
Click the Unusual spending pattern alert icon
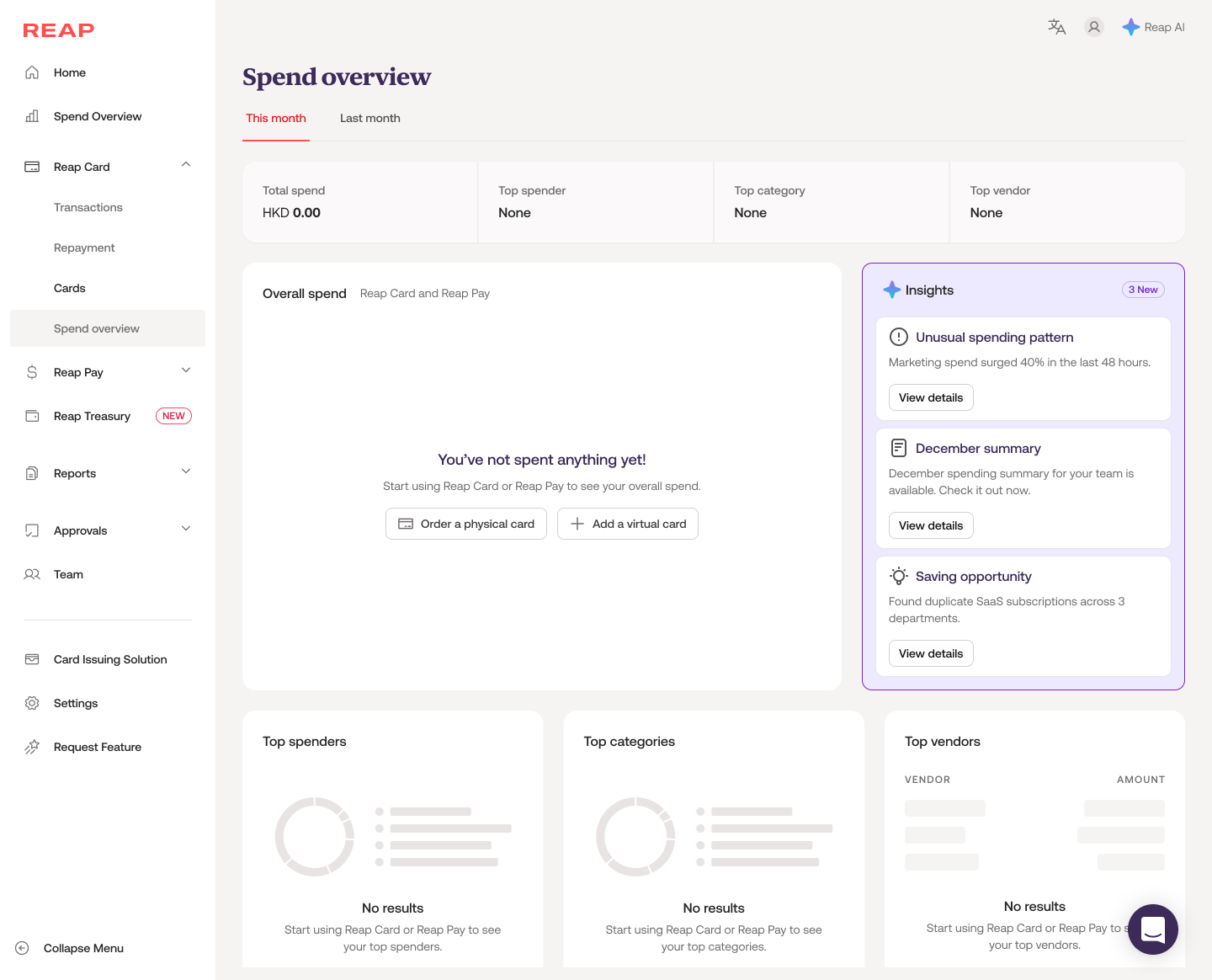click(899, 337)
